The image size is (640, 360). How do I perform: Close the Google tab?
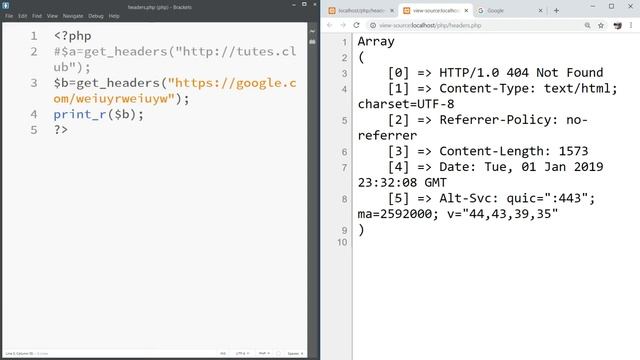coord(540,11)
